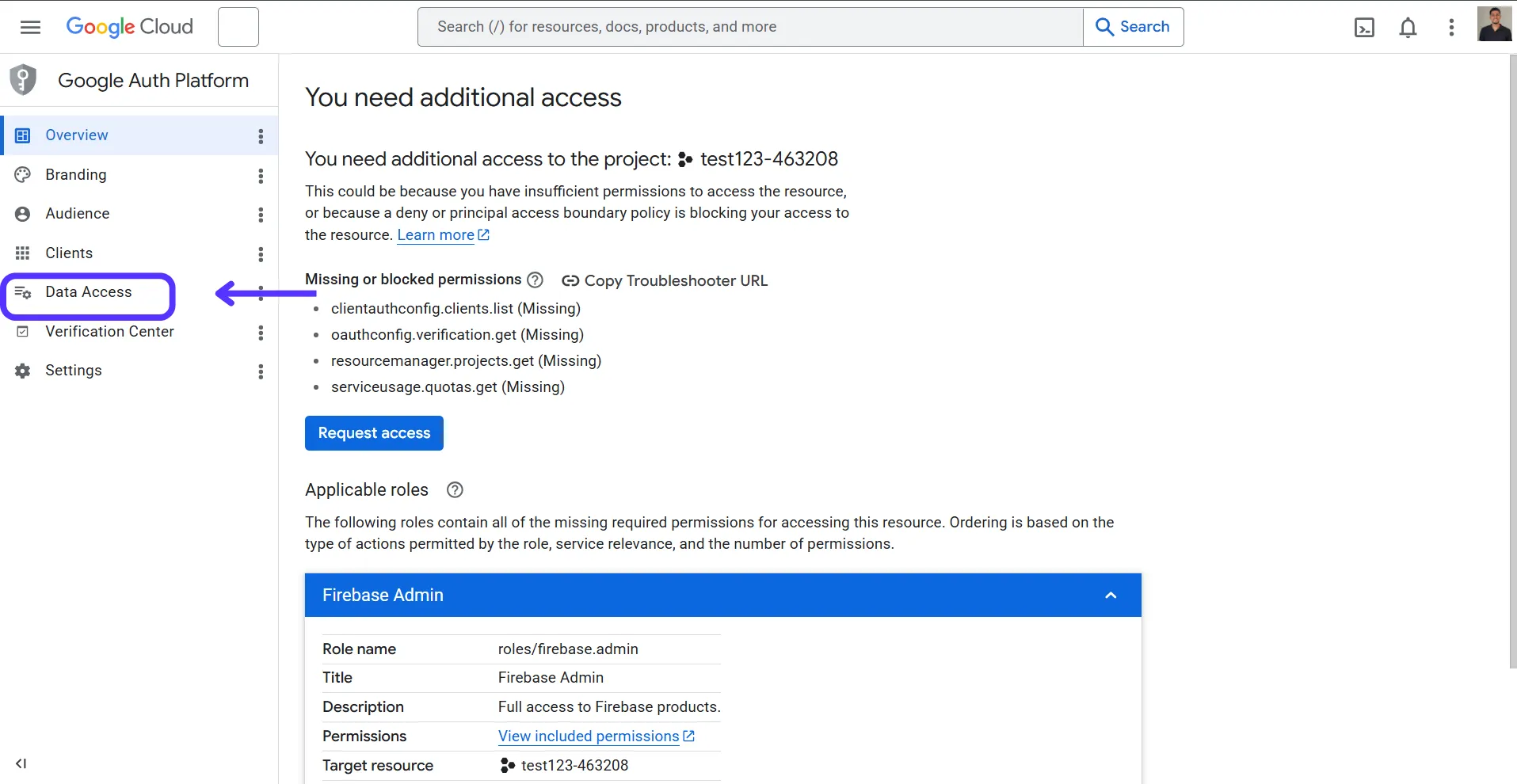Open Branding sidebar item

click(x=76, y=175)
